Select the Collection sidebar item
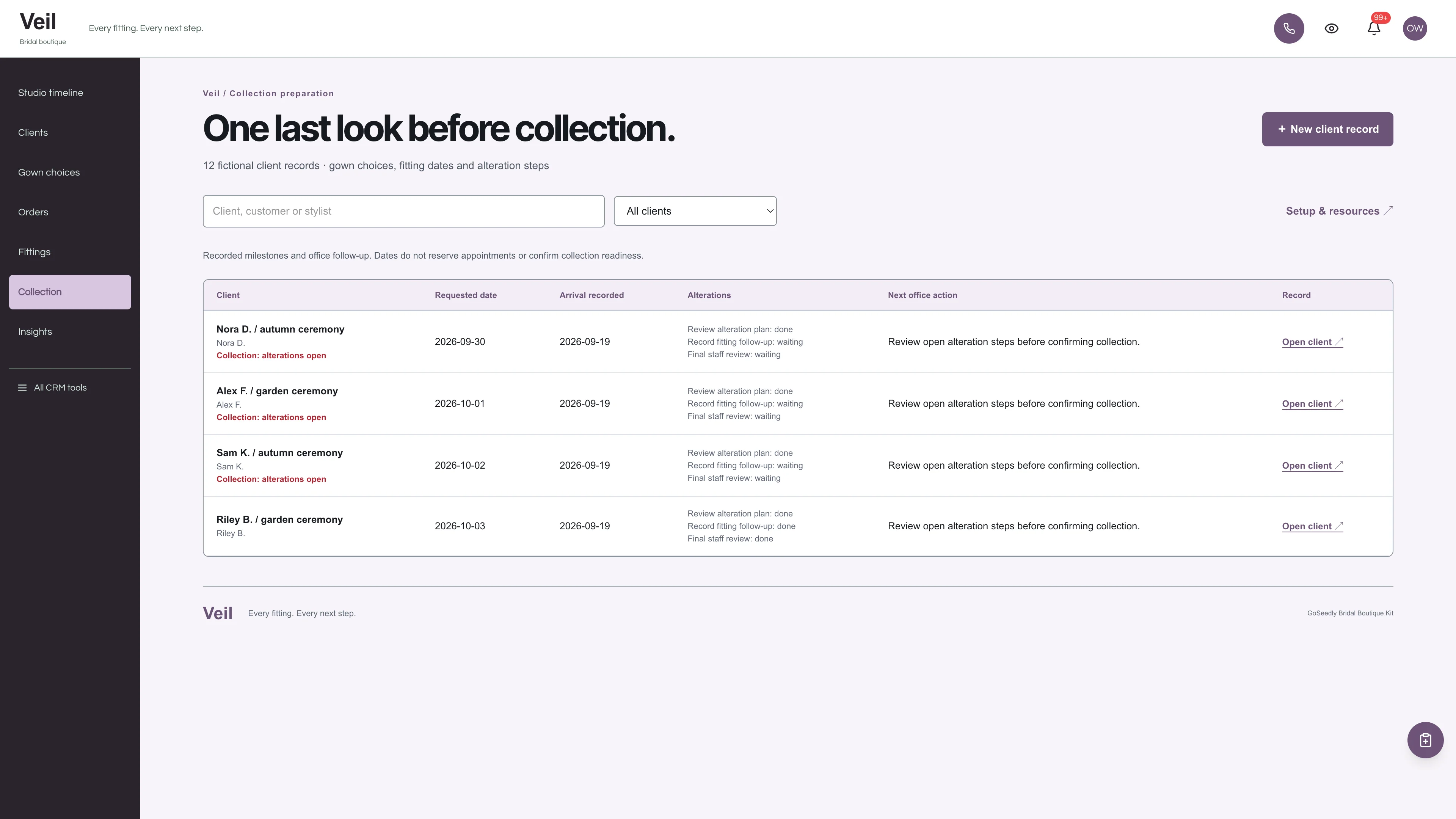 click(x=70, y=292)
